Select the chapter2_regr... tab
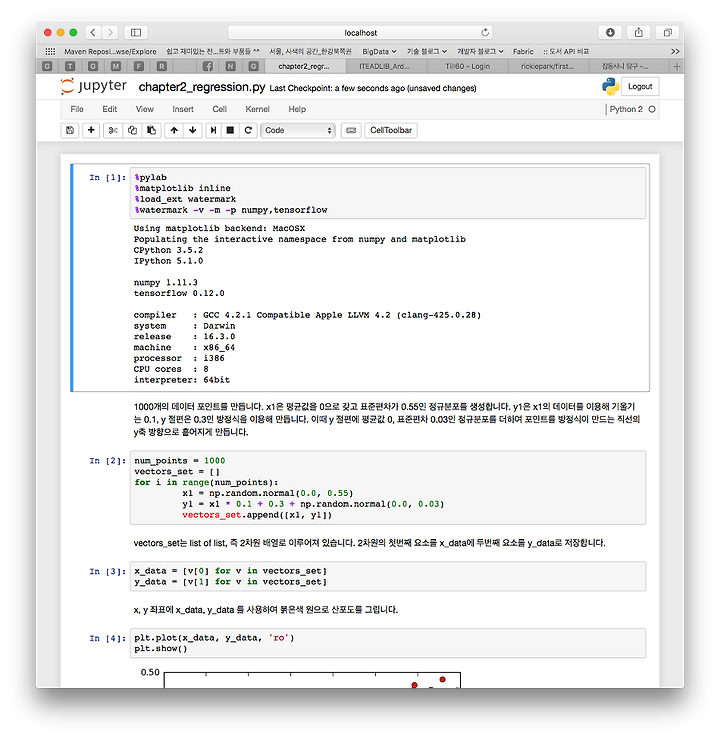 (x=304, y=66)
